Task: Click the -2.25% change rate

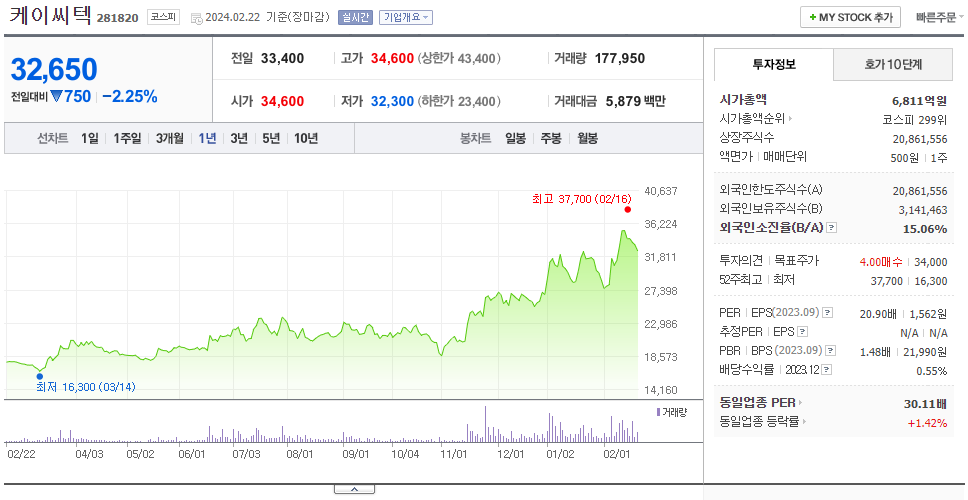Action: 130,96
